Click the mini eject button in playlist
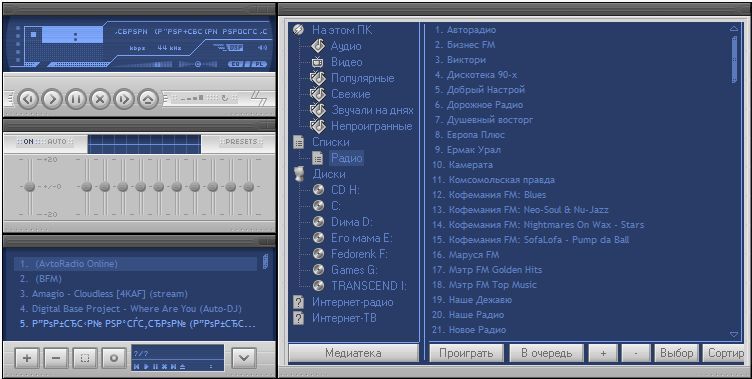 tap(182, 367)
